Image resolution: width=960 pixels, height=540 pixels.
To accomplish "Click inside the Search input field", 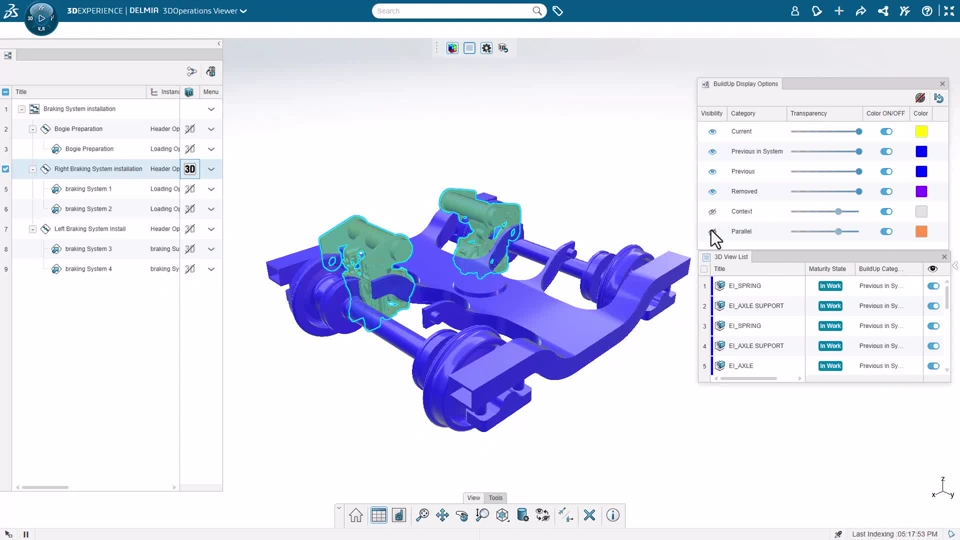I will point(452,11).
